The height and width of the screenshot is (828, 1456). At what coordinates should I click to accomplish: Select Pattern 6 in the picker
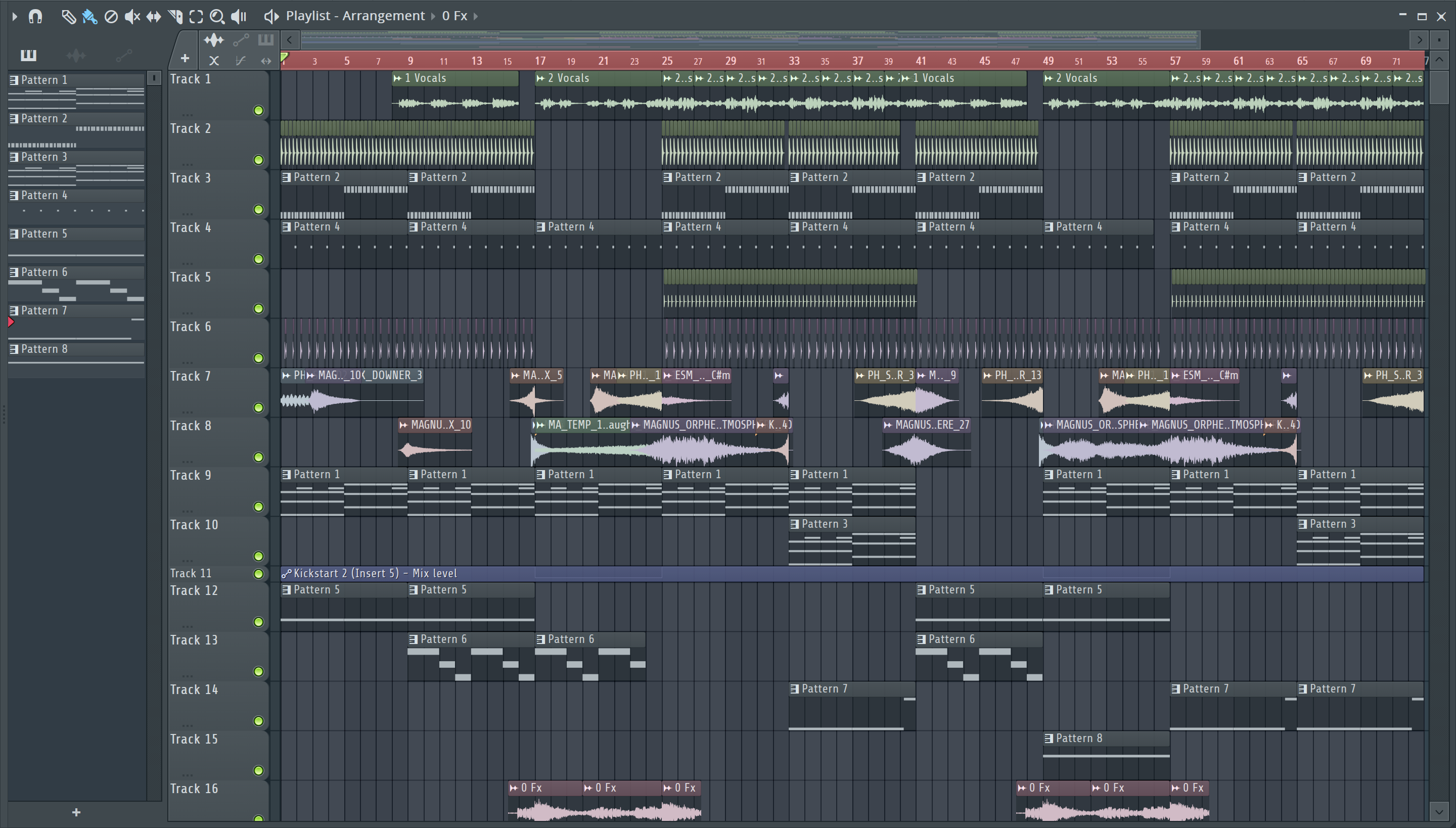click(76, 284)
